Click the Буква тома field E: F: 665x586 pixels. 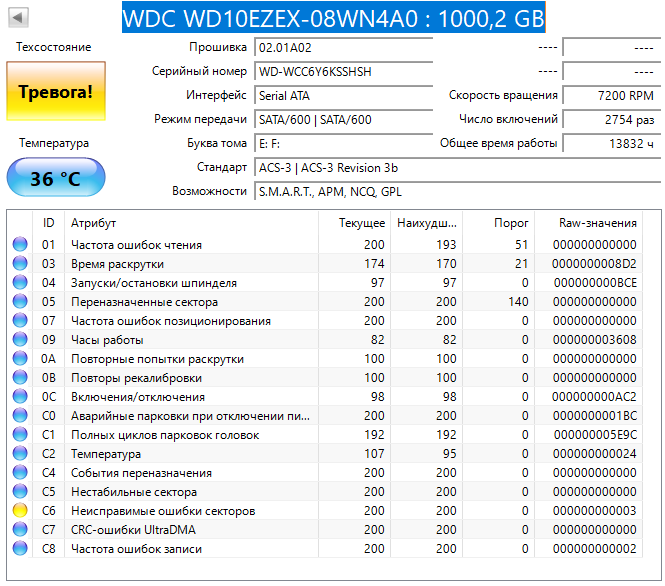(344, 144)
